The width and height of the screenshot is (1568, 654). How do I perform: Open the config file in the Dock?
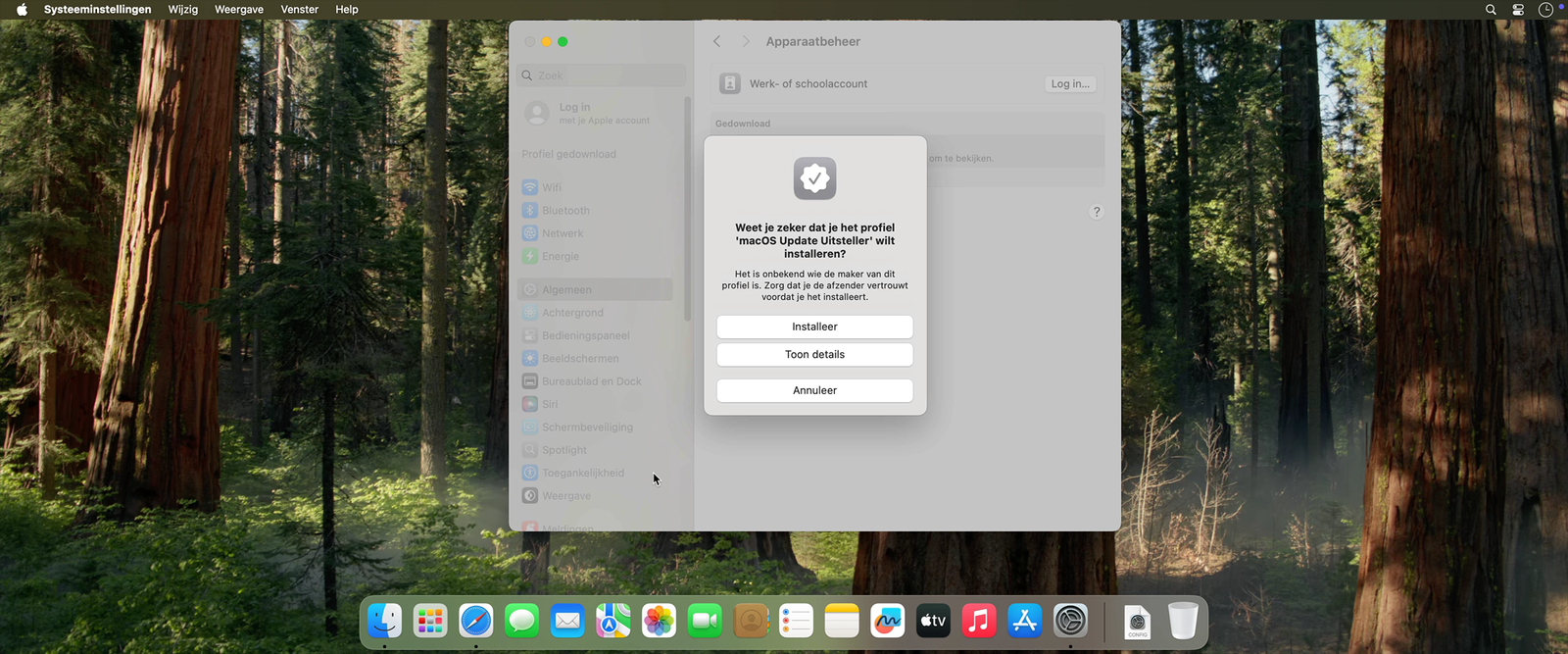(x=1138, y=622)
